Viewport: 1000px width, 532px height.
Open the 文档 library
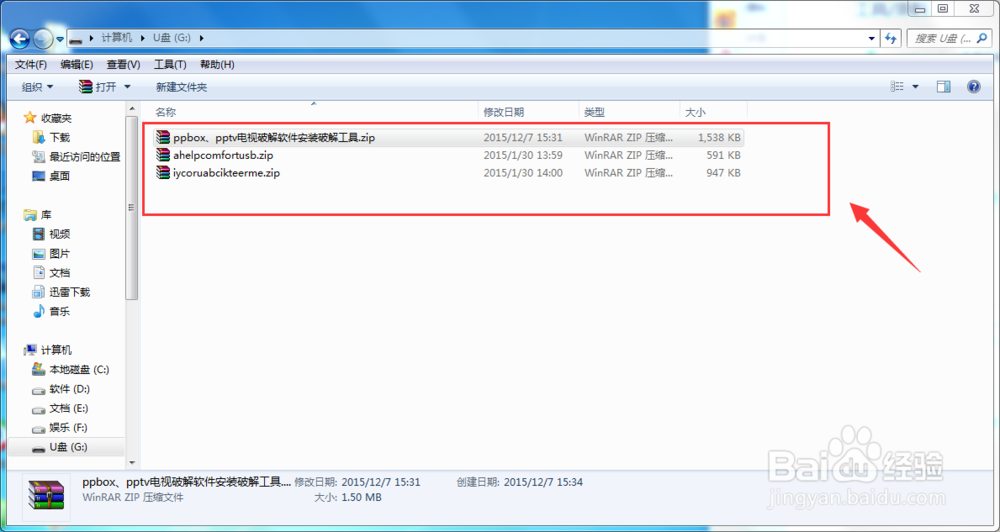click(x=51, y=273)
